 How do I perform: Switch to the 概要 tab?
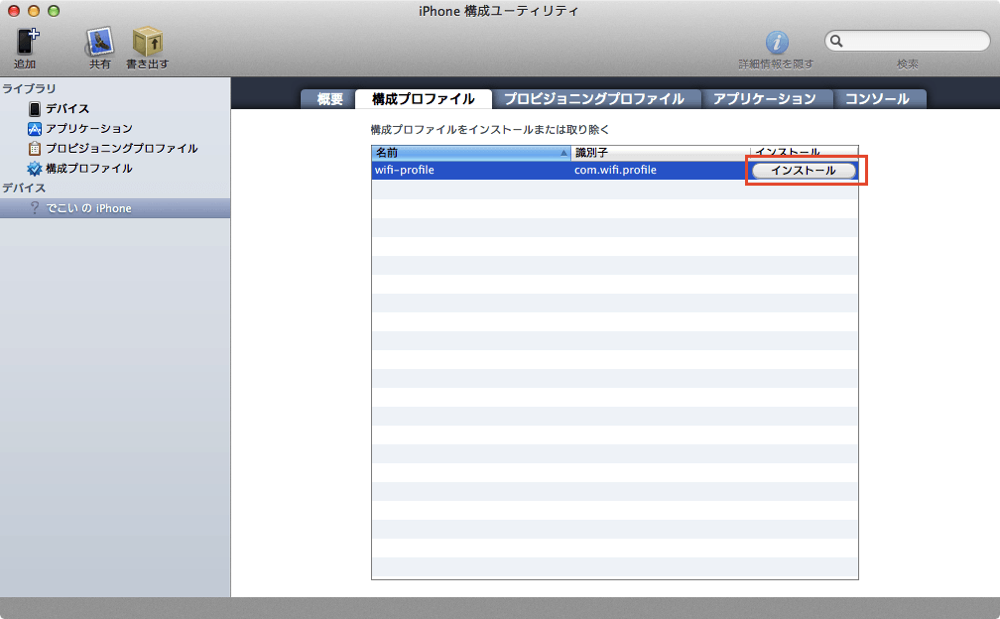pos(330,99)
